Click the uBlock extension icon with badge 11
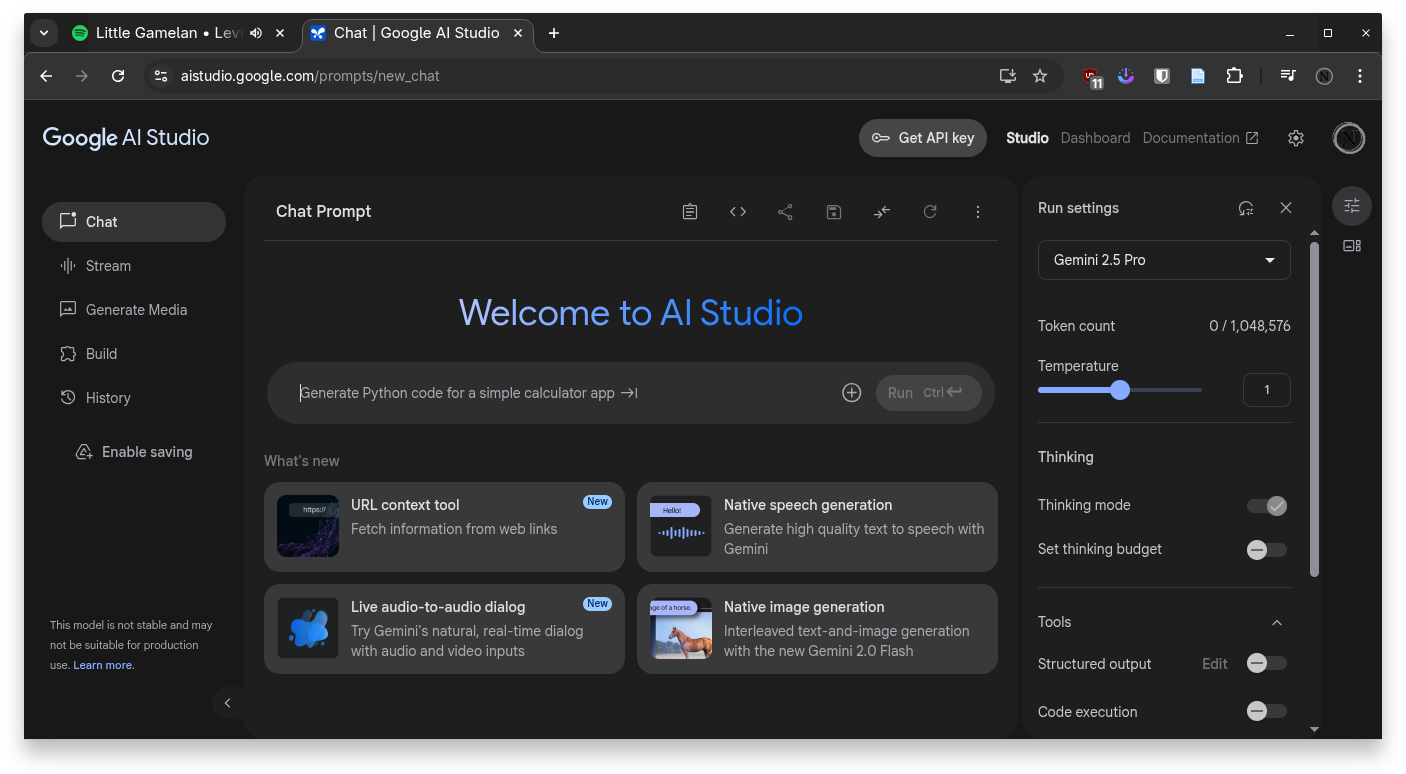1406x774 pixels. click(x=1092, y=77)
